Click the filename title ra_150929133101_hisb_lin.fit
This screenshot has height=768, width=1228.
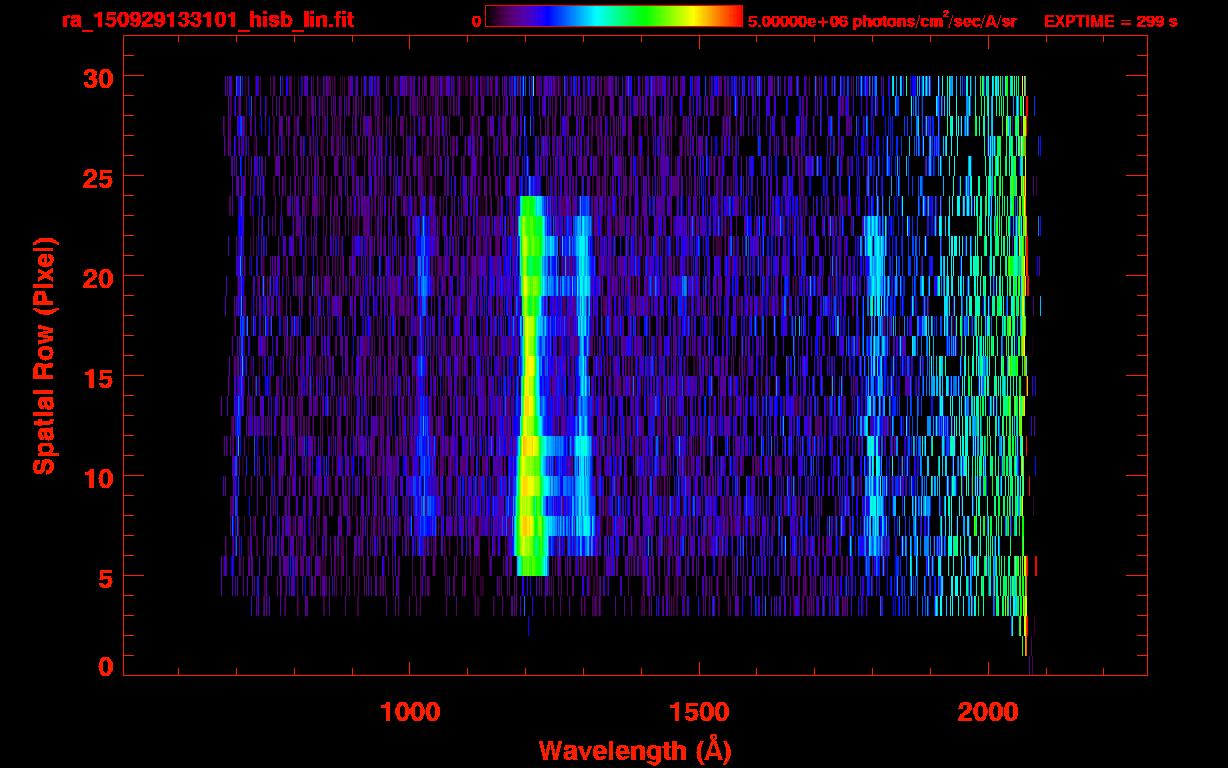[x=207, y=20]
